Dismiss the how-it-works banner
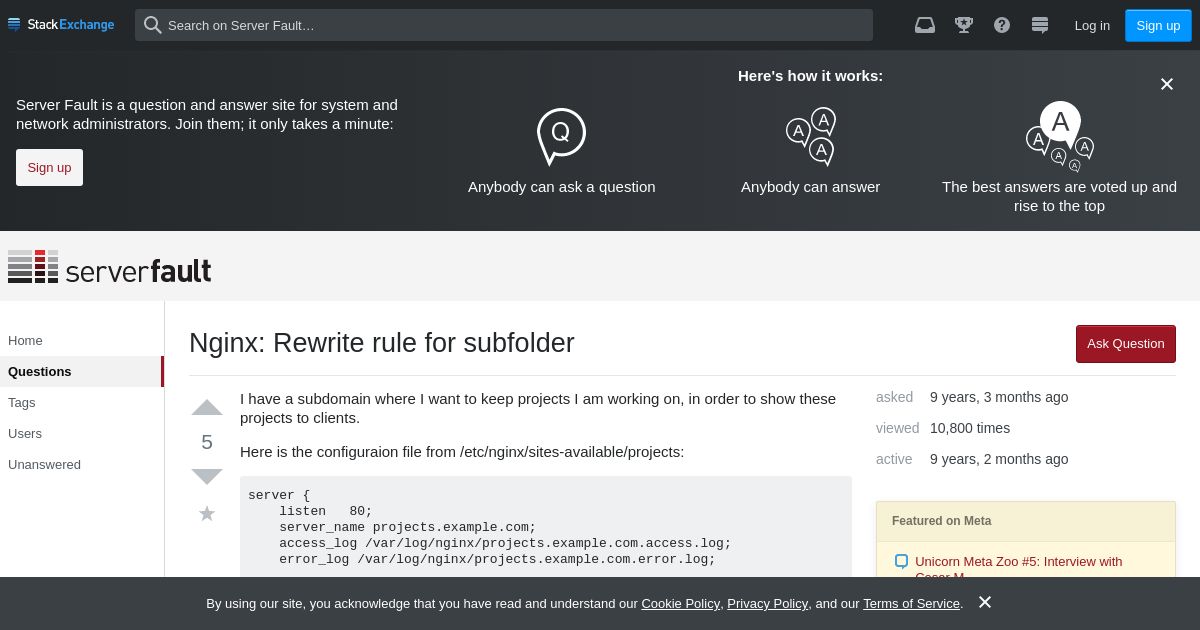The width and height of the screenshot is (1200, 630). pos(1167,84)
